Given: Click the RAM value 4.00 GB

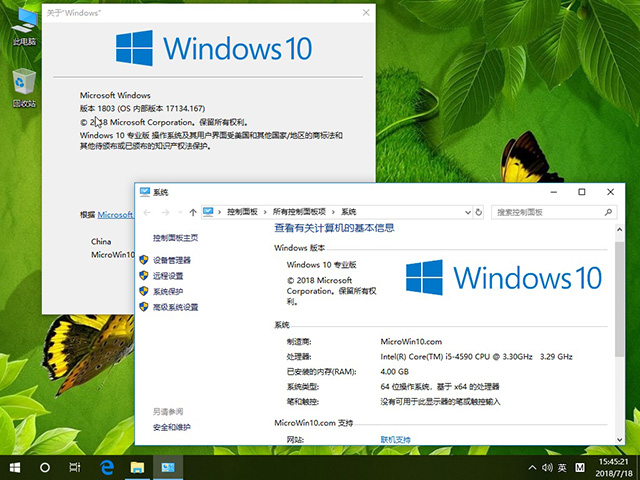Looking at the screenshot, I should click(394, 371).
